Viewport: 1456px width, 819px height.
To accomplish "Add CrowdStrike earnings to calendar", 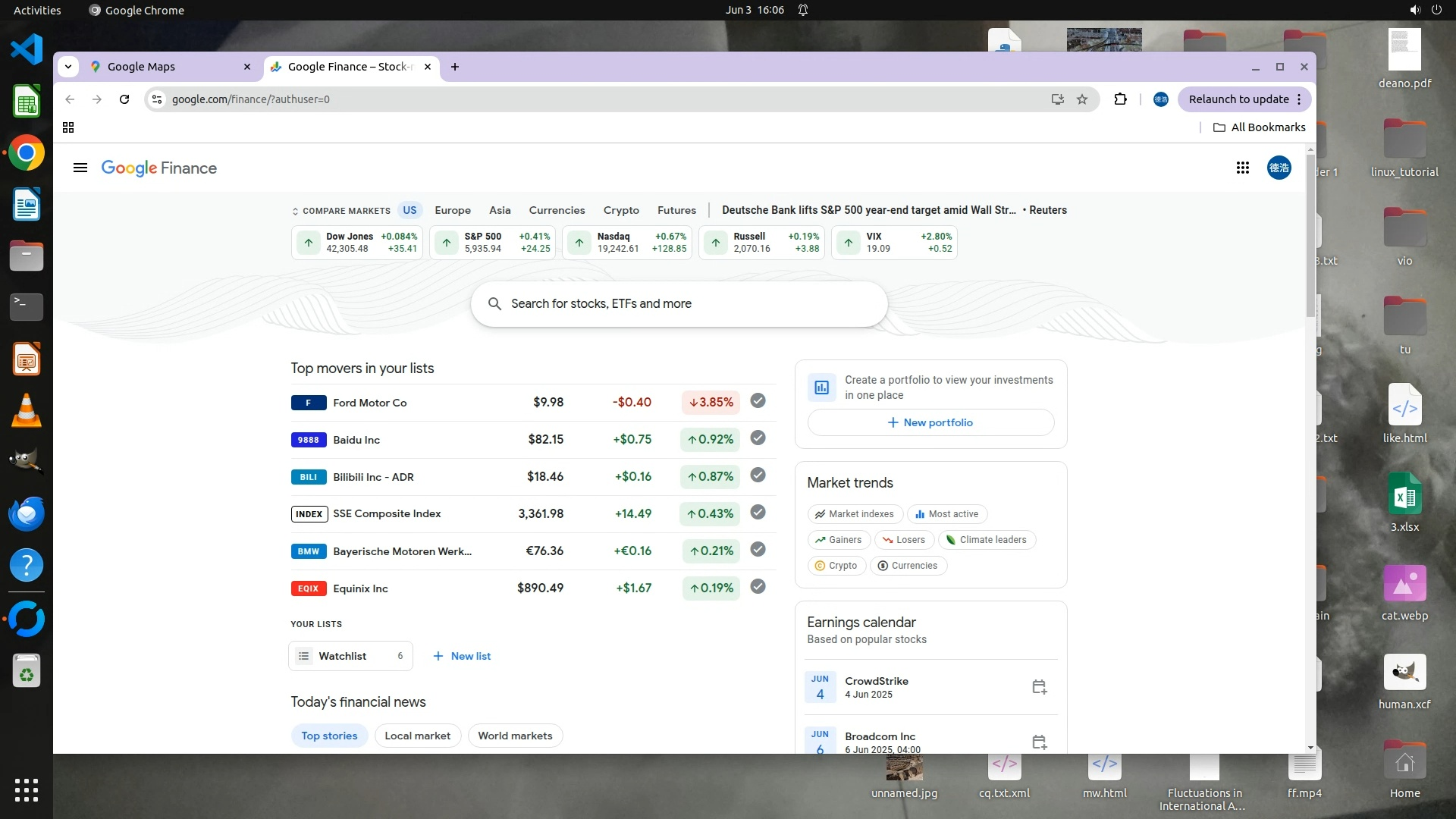I will click(1039, 687).
